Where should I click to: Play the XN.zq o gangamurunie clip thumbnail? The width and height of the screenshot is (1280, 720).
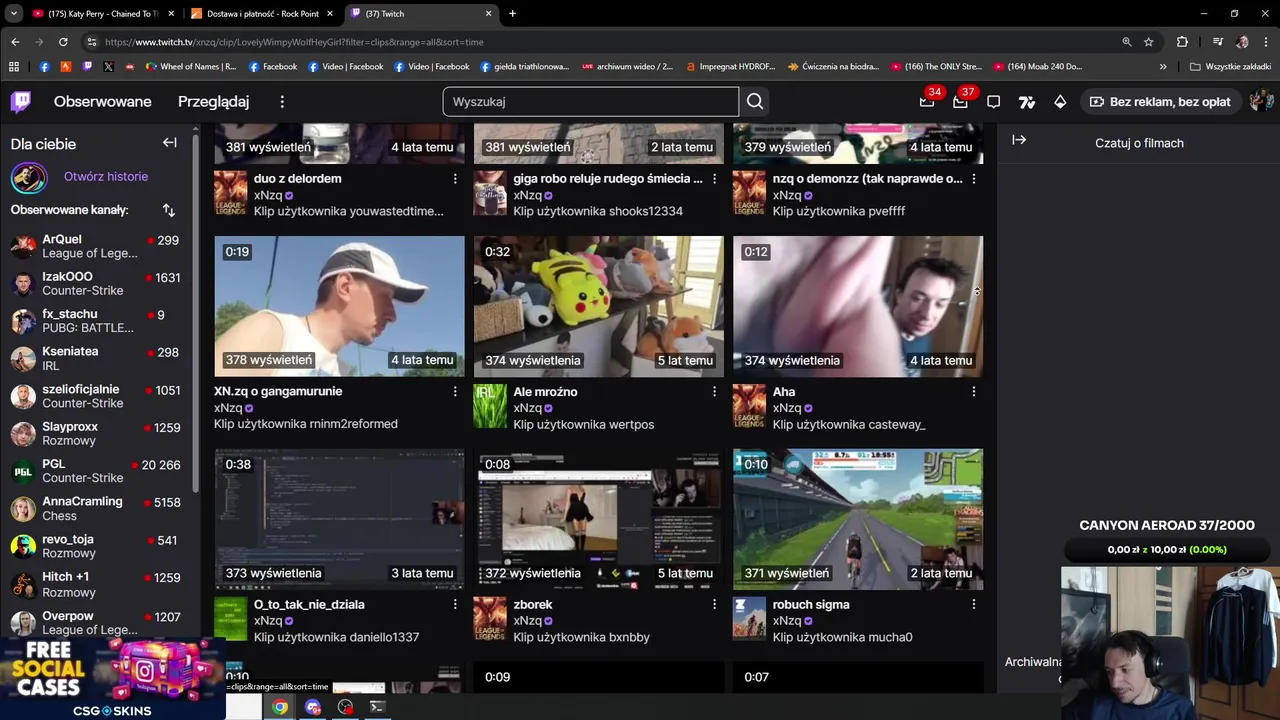click(339, 306)
